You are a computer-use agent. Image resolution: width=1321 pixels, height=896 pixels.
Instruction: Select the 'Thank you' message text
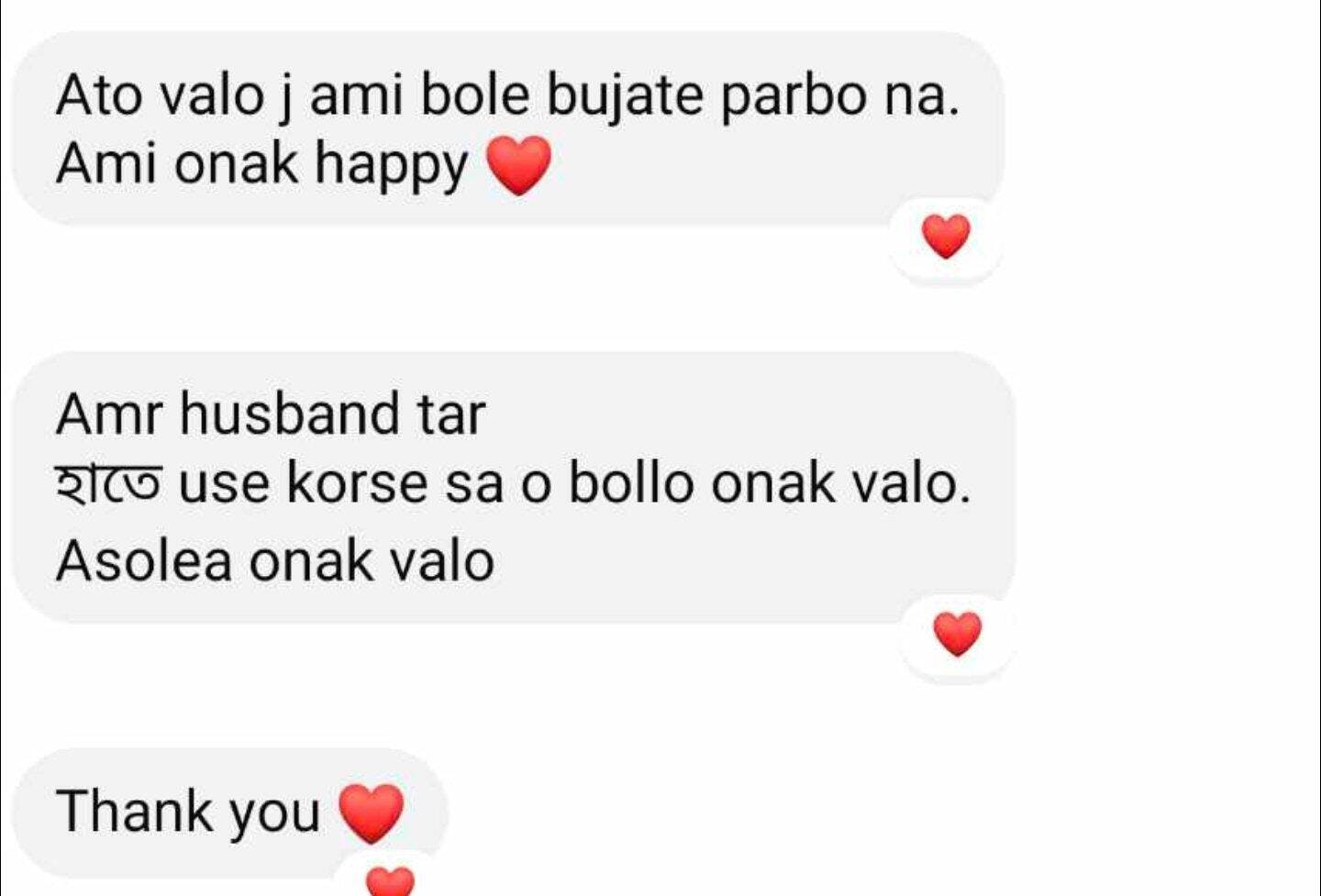tap(188, 812)
